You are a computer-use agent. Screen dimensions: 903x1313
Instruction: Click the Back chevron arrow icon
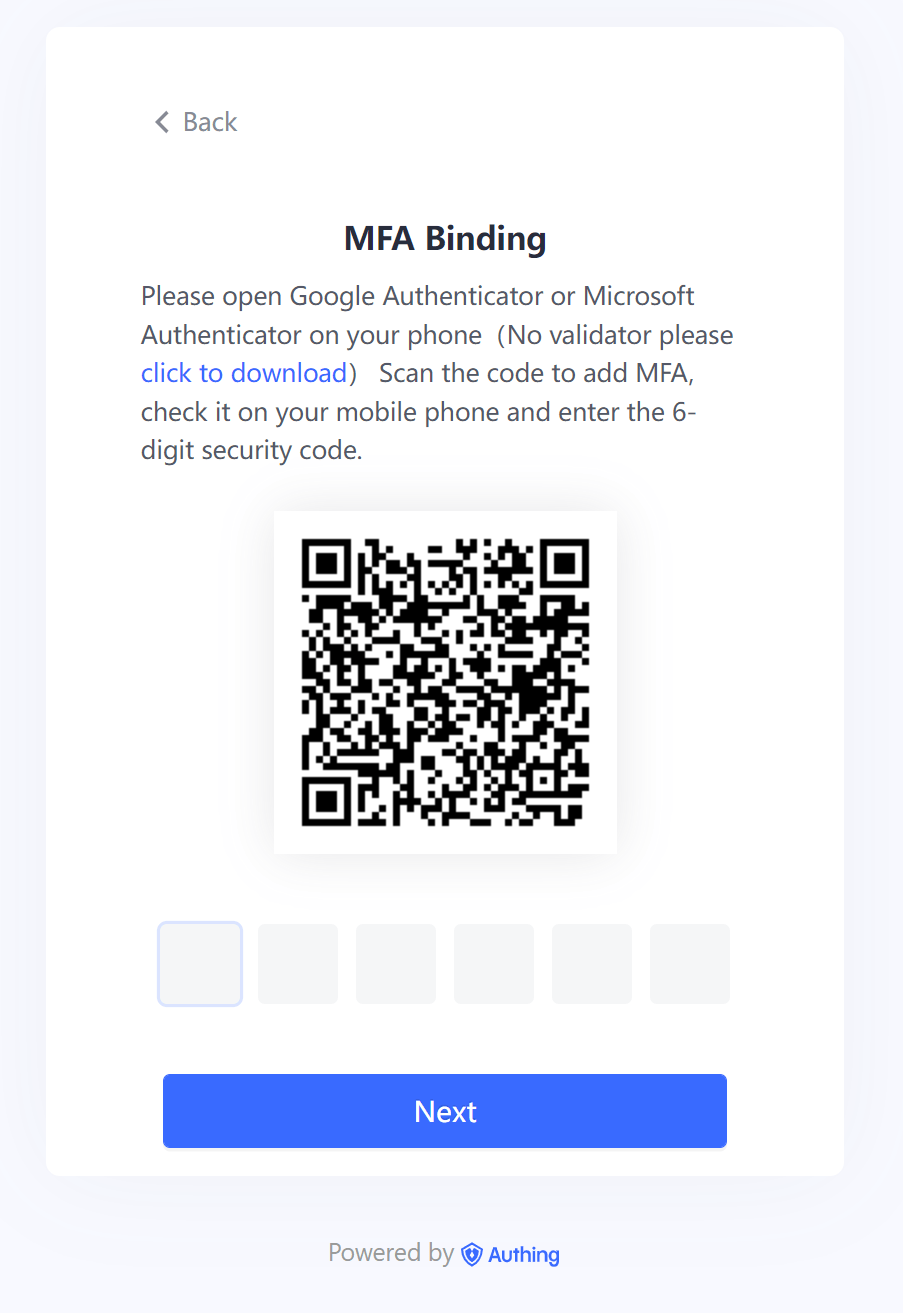click(162, 122)
